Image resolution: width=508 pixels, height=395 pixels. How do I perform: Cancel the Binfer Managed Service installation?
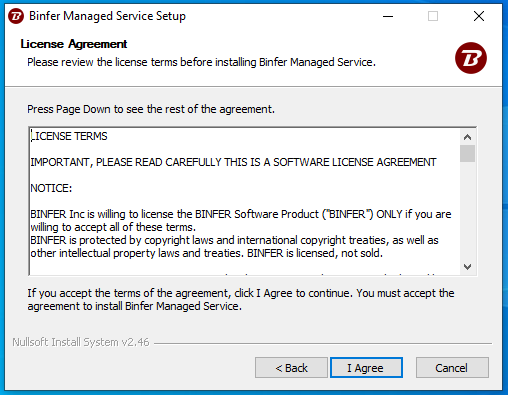[x=452, y=368]
